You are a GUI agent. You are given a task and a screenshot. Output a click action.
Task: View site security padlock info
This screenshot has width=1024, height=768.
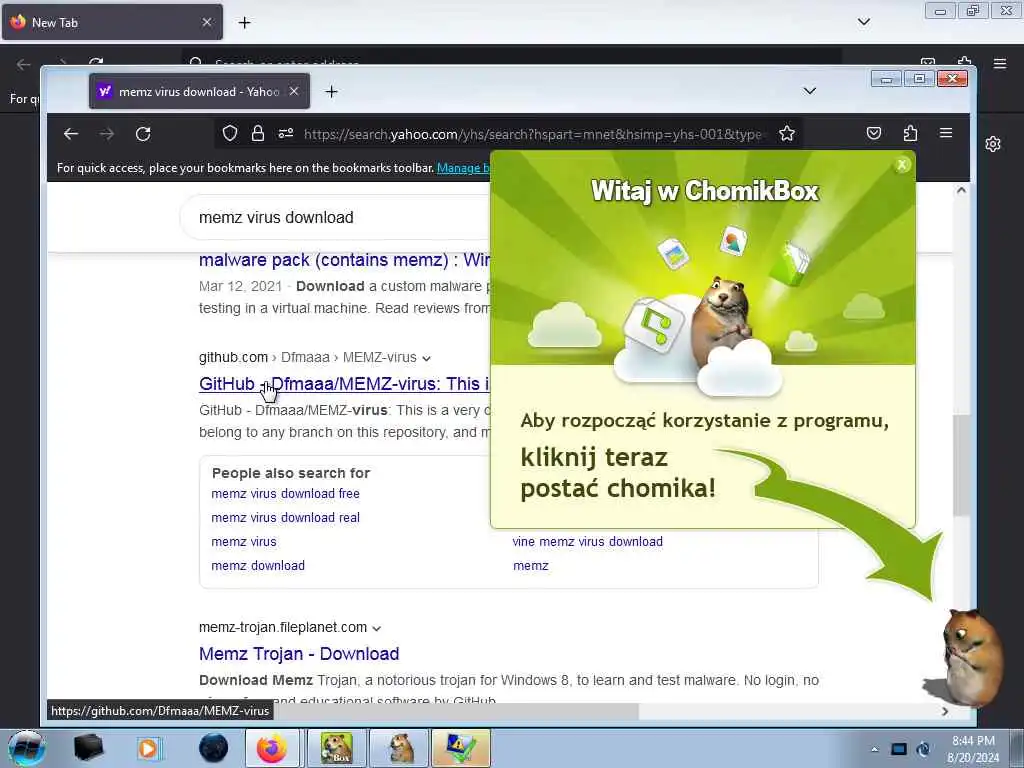point(258,134)
